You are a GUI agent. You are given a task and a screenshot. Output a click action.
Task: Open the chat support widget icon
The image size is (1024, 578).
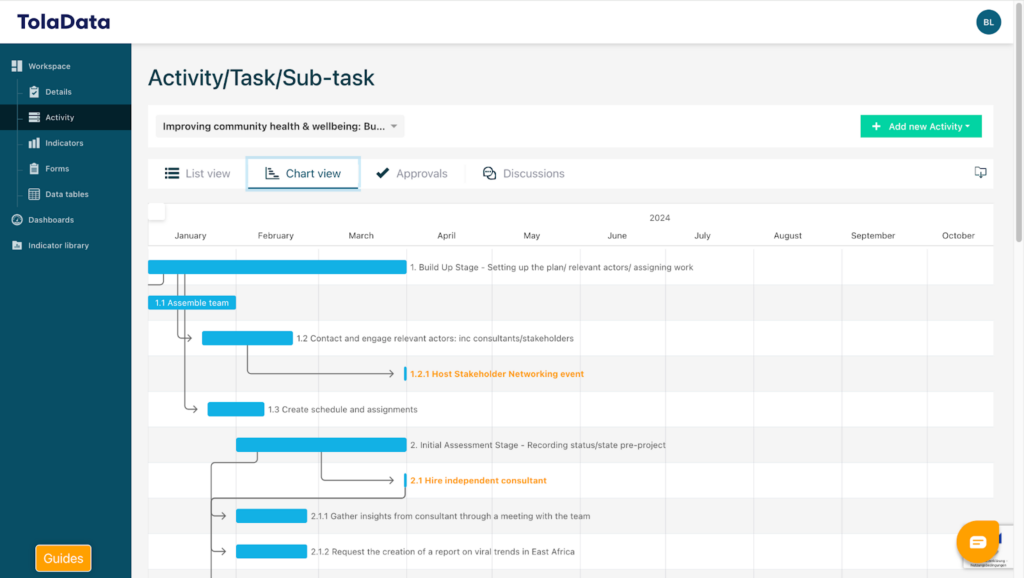(x=977, y=542)
